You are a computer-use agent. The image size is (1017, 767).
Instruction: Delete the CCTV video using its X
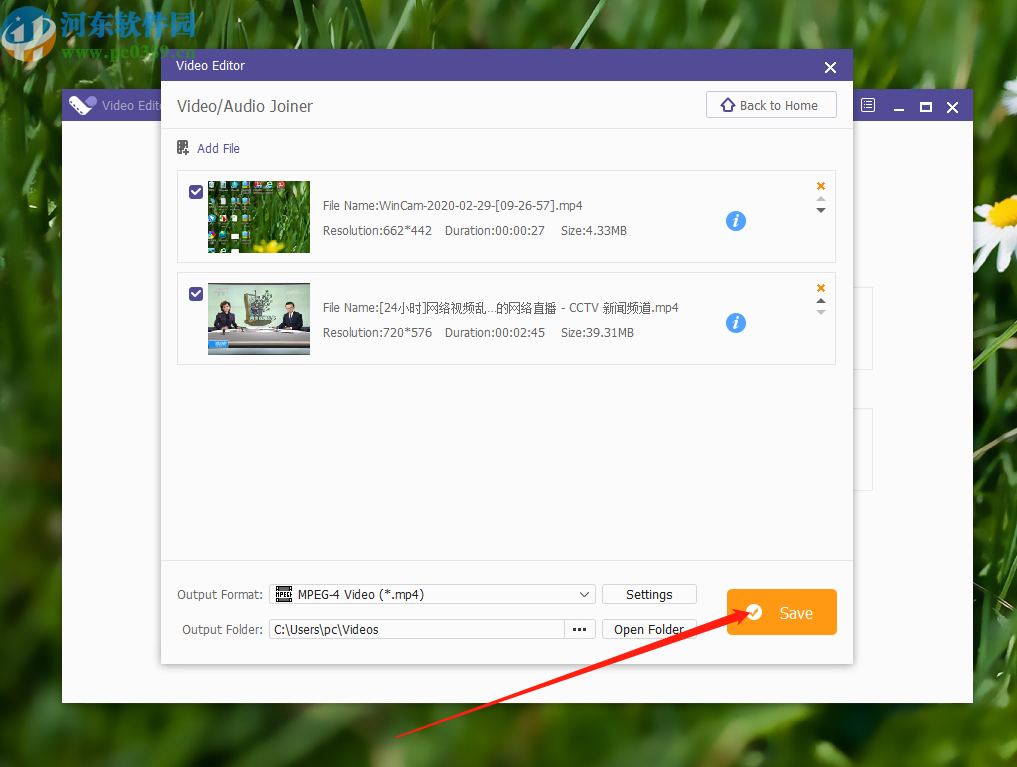[820, 288]
